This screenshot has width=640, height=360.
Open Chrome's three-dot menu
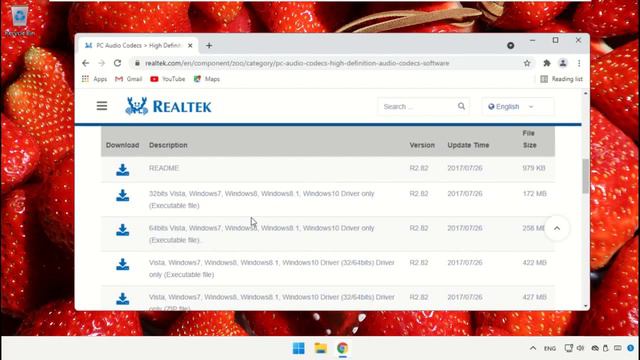(579, 63)
